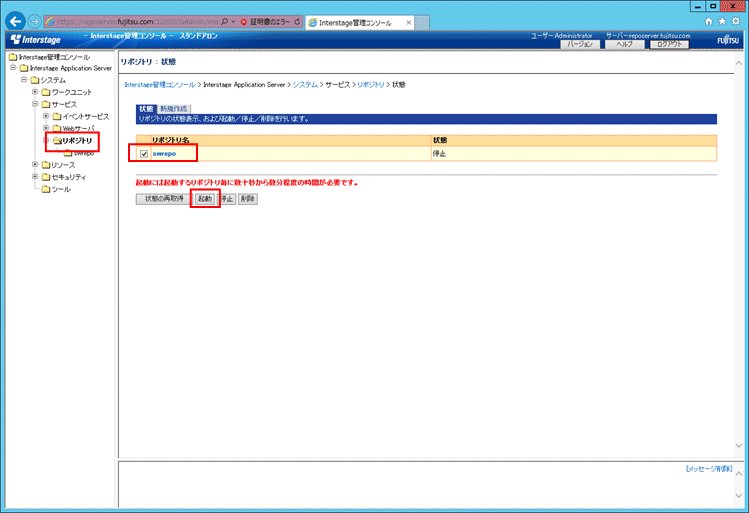
Task: Click folder icon next to ツール
Action: click(x=46, y=190)
